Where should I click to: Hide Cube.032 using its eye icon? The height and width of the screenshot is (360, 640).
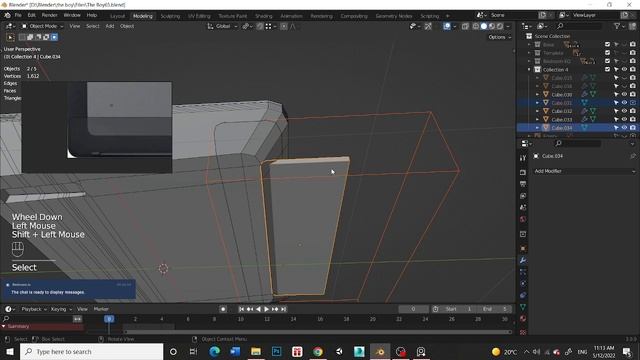pos(624,111)
